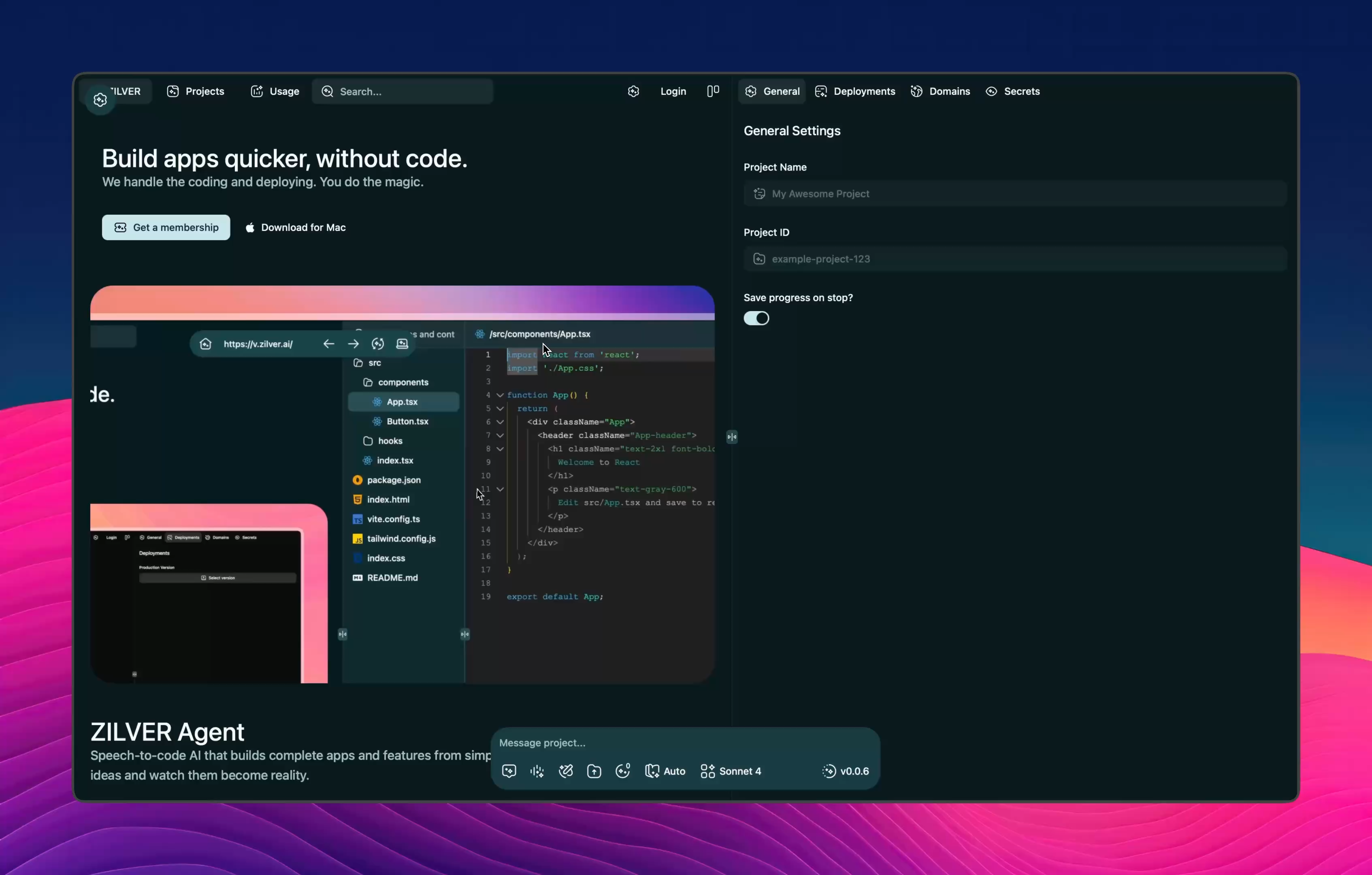1372x875 pixels.
Task: Click the https://v.zilver.ai/ address text
Action: 258,344
